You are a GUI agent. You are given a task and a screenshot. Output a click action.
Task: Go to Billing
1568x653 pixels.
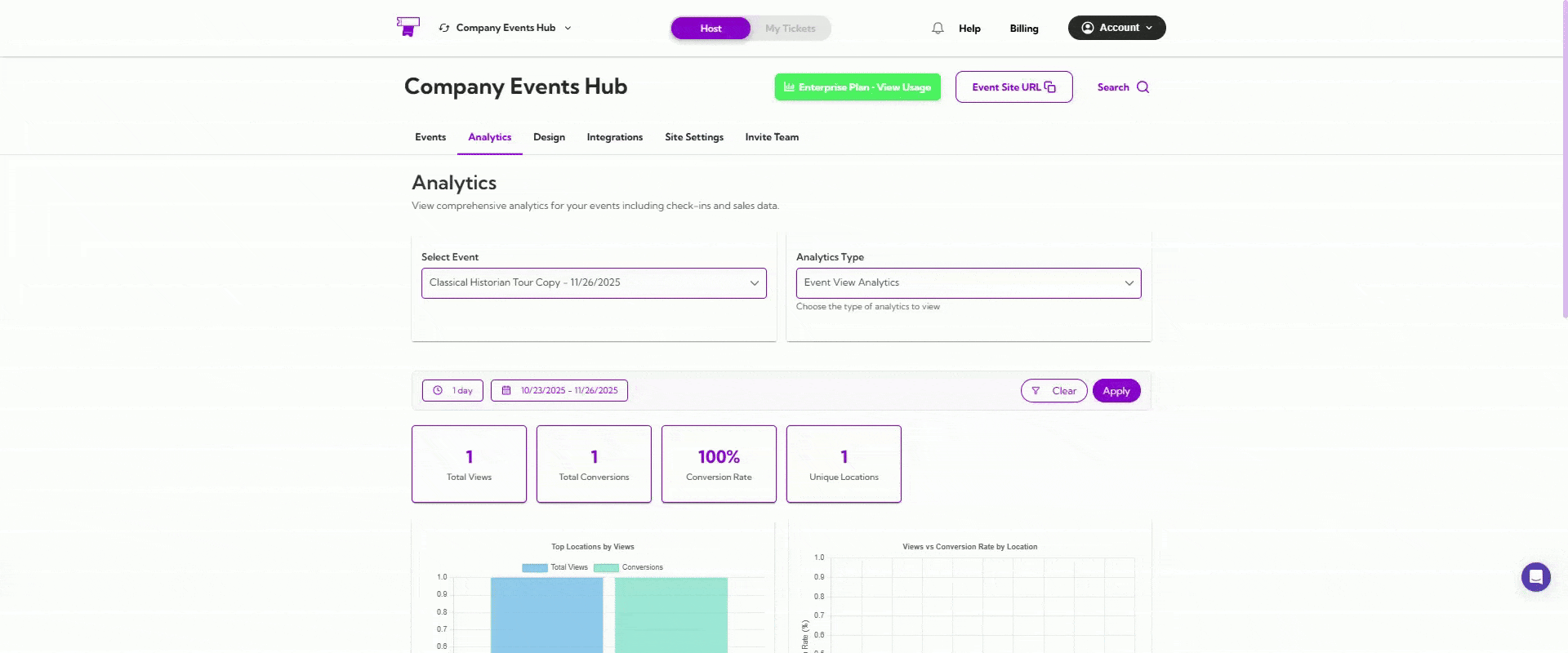click(x=1024, y=29)
